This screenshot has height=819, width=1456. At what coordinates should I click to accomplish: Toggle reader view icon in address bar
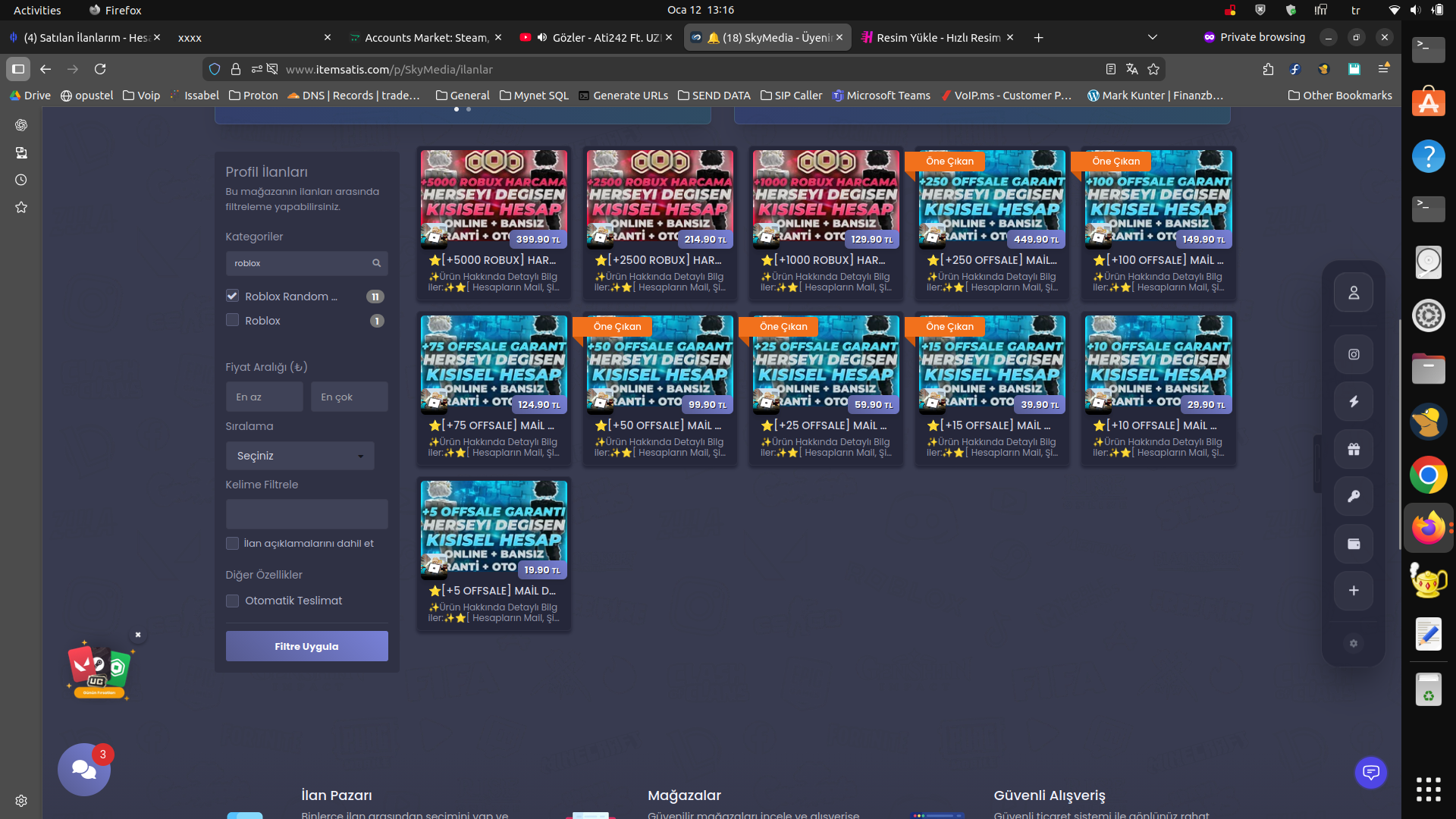tap(1111, 69)
